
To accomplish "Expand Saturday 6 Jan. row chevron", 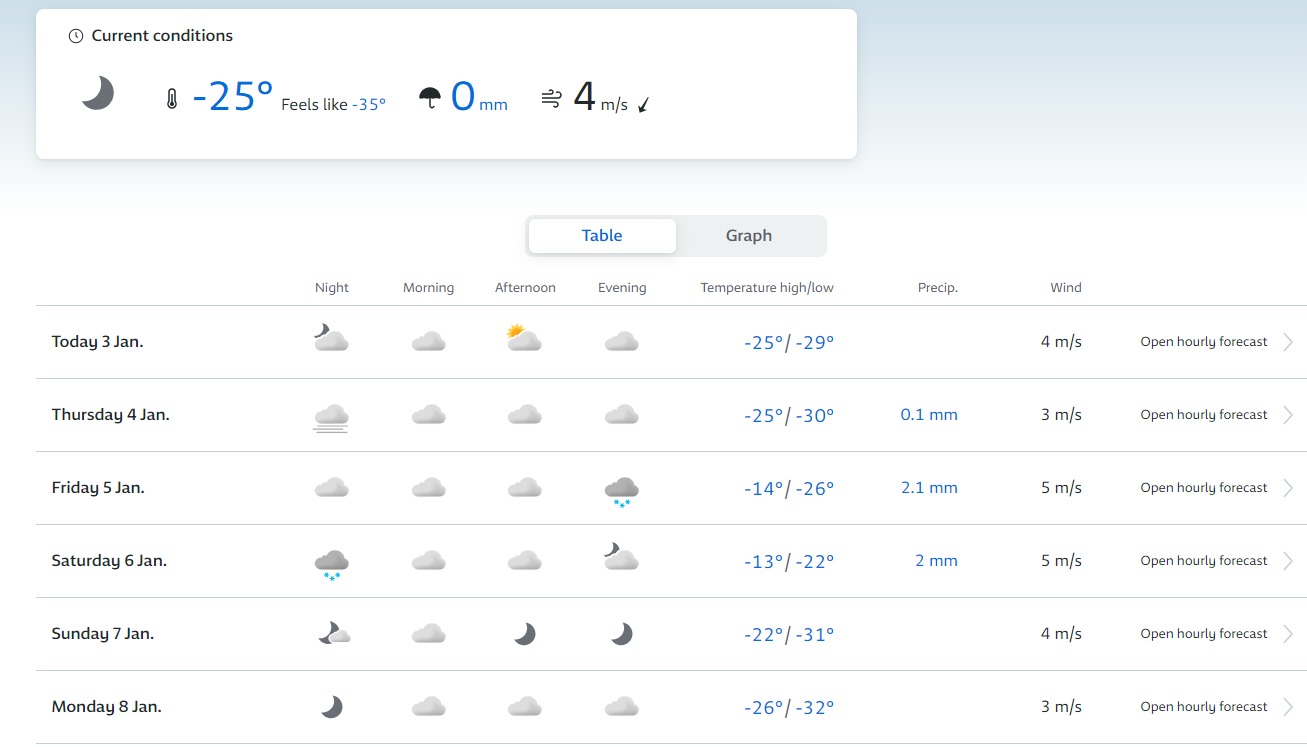I will [1288, 561].
